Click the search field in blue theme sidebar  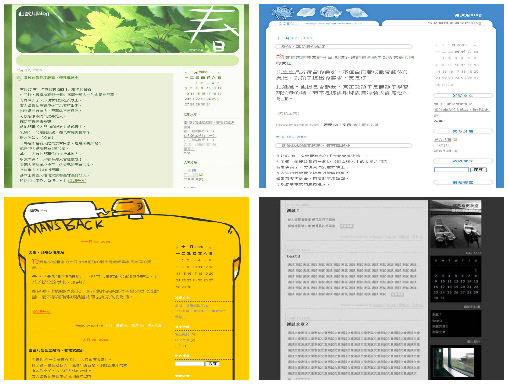[451, 170]
